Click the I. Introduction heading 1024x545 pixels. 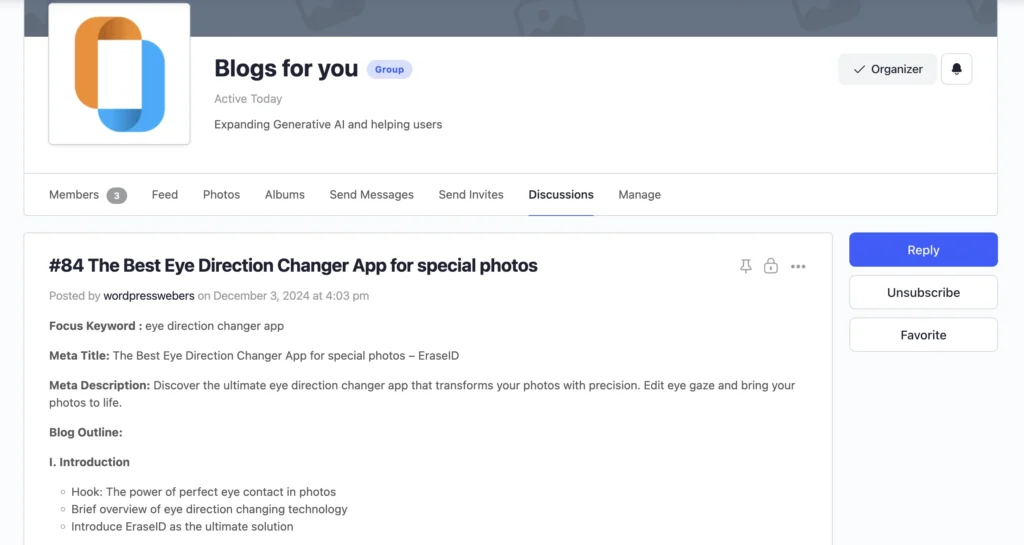pyautogui.click(x=89, y=462)
